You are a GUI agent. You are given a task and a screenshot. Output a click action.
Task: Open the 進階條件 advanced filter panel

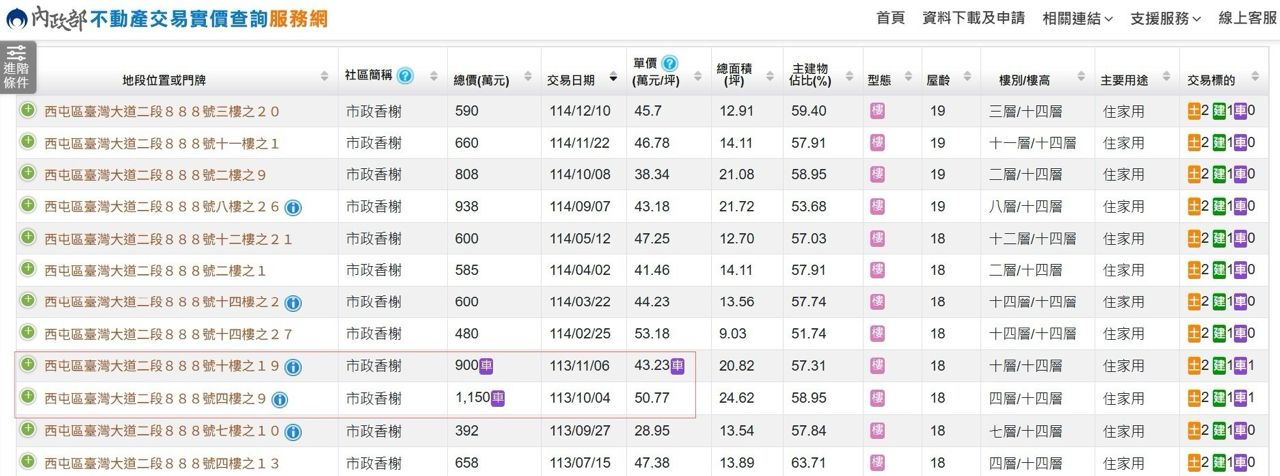tap(16, 68)
